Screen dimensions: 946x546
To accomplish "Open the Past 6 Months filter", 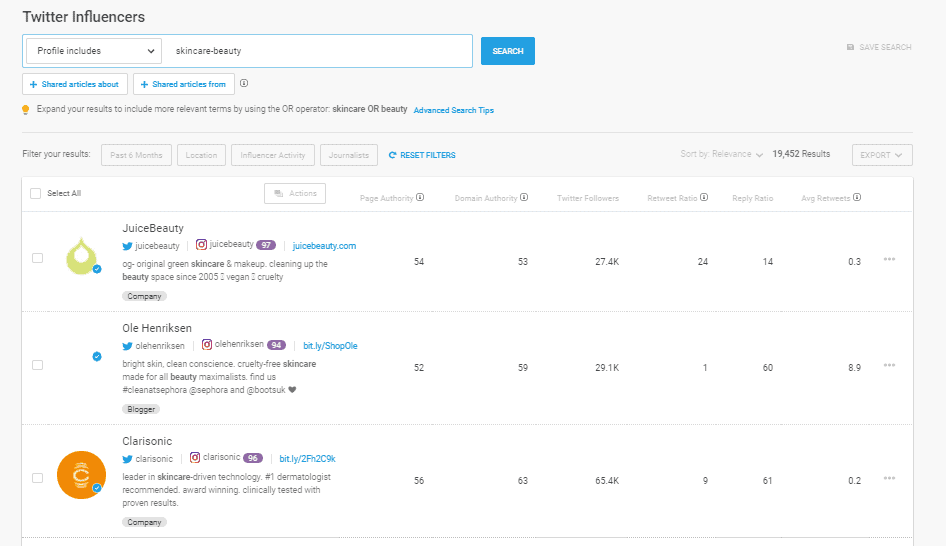I will pyautogui.click(x=136, y=155).
